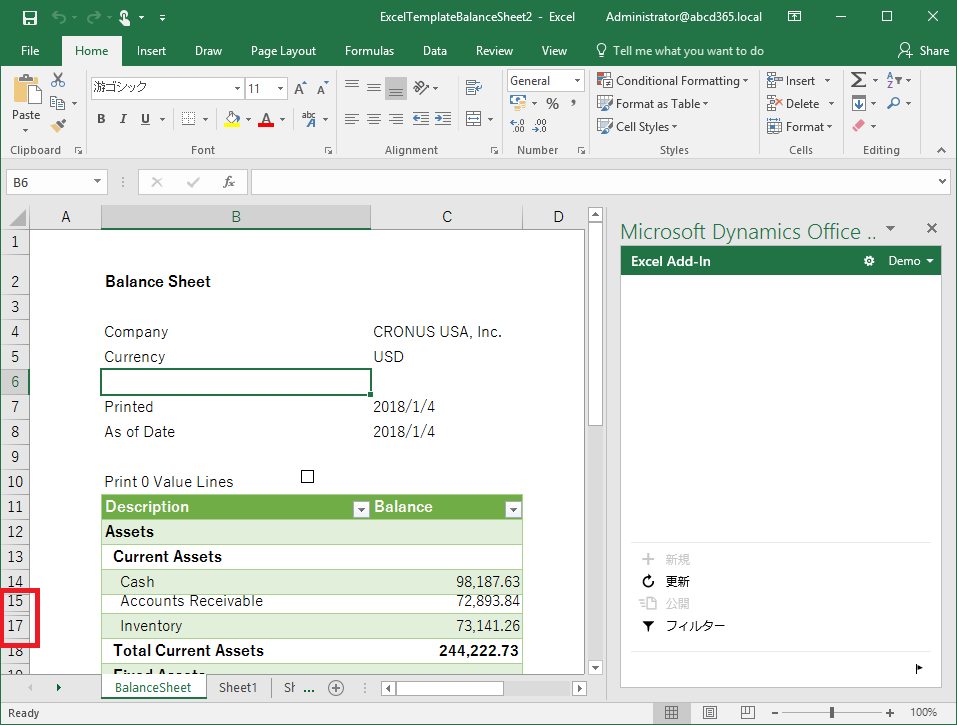The image size is (957, 725).
Task: Add a new sheet with plus button
Action: [x=336, y=688]
